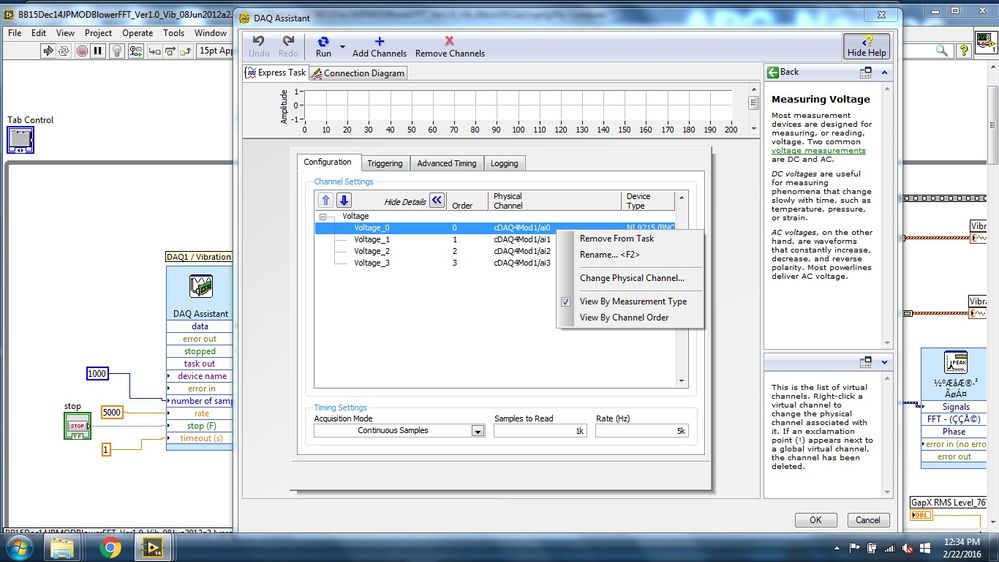The image size is (999, 562).
Task: Click the Add Channels plus icon
Action: (379, 41)
